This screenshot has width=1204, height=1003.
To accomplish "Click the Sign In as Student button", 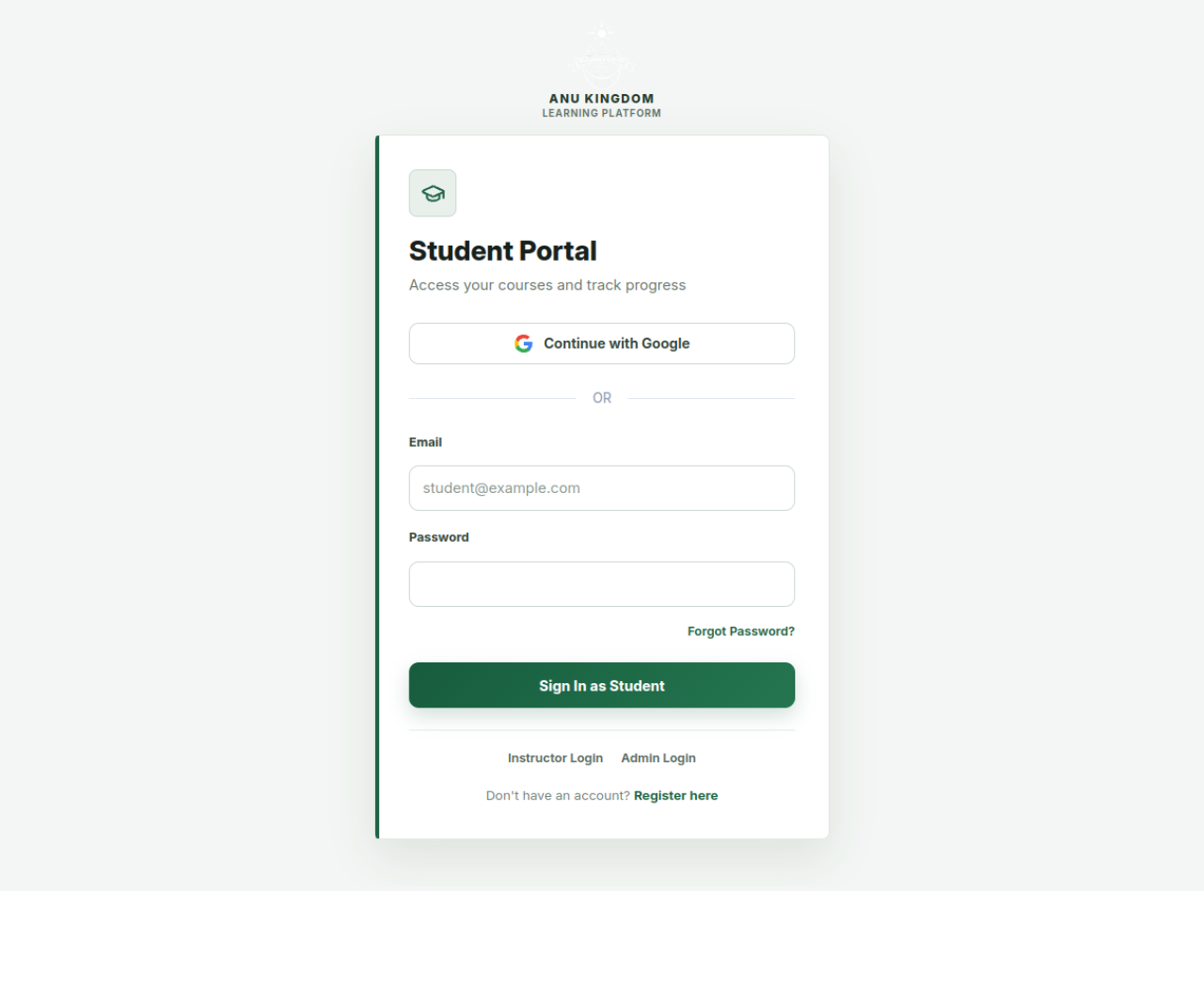I will point(602,685).
